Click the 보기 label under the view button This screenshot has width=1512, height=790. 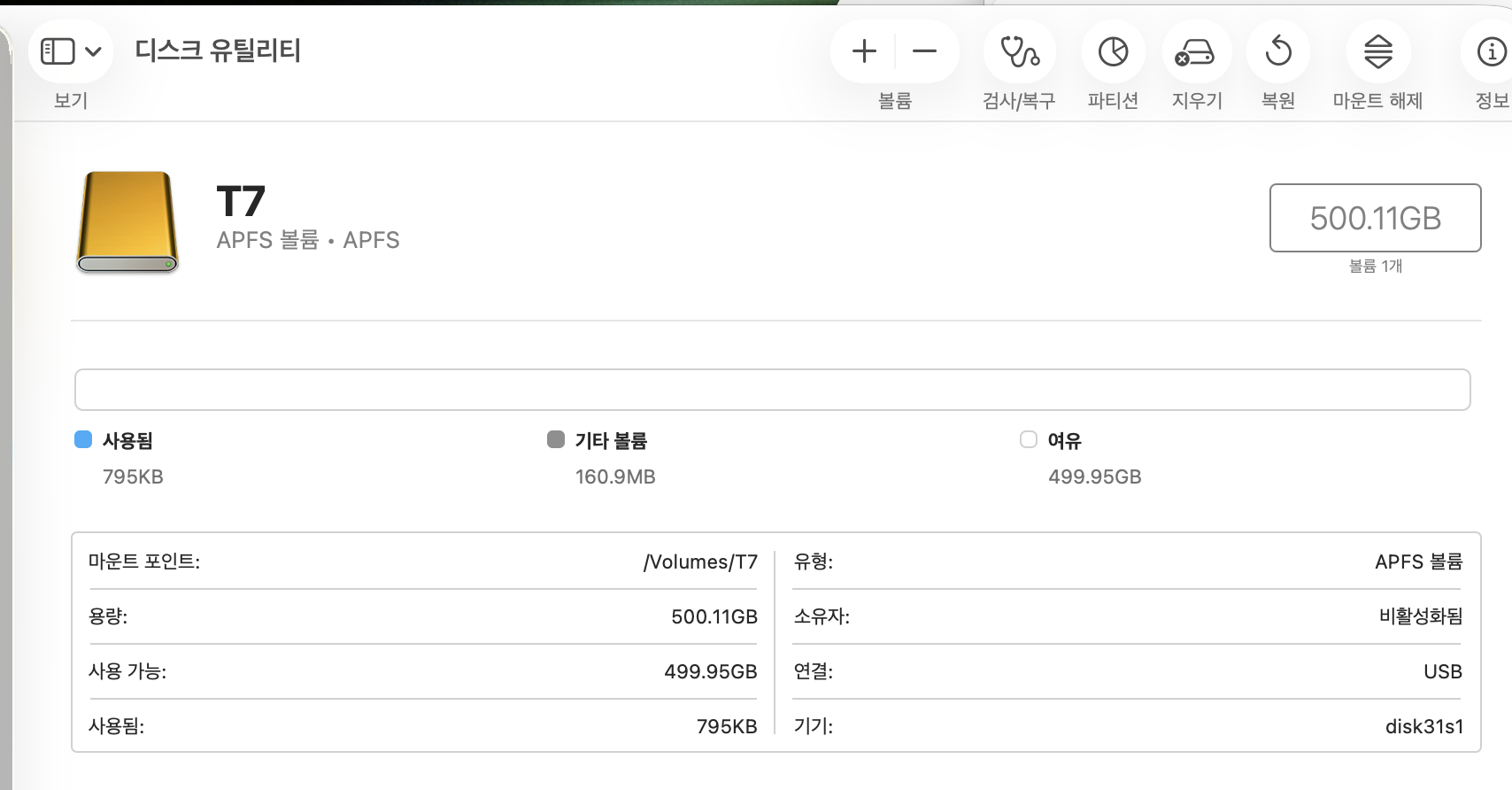[x=71, y=100]
